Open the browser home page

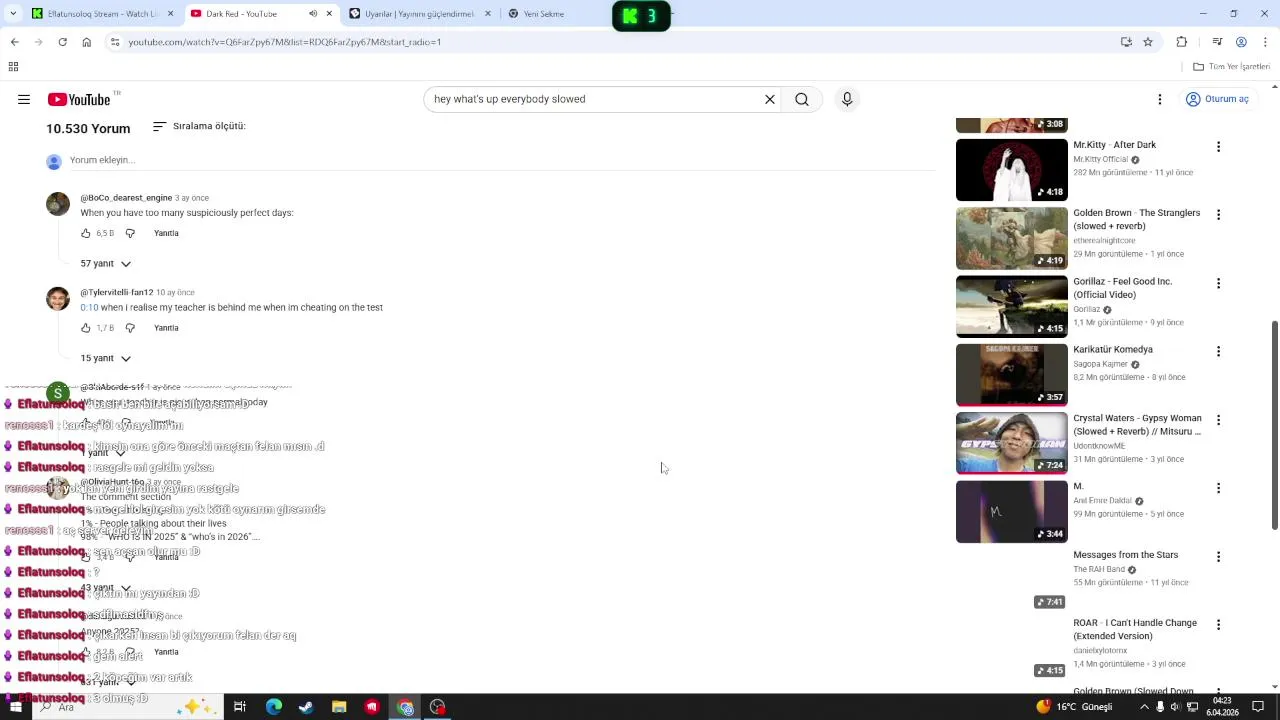pos(87,42)
